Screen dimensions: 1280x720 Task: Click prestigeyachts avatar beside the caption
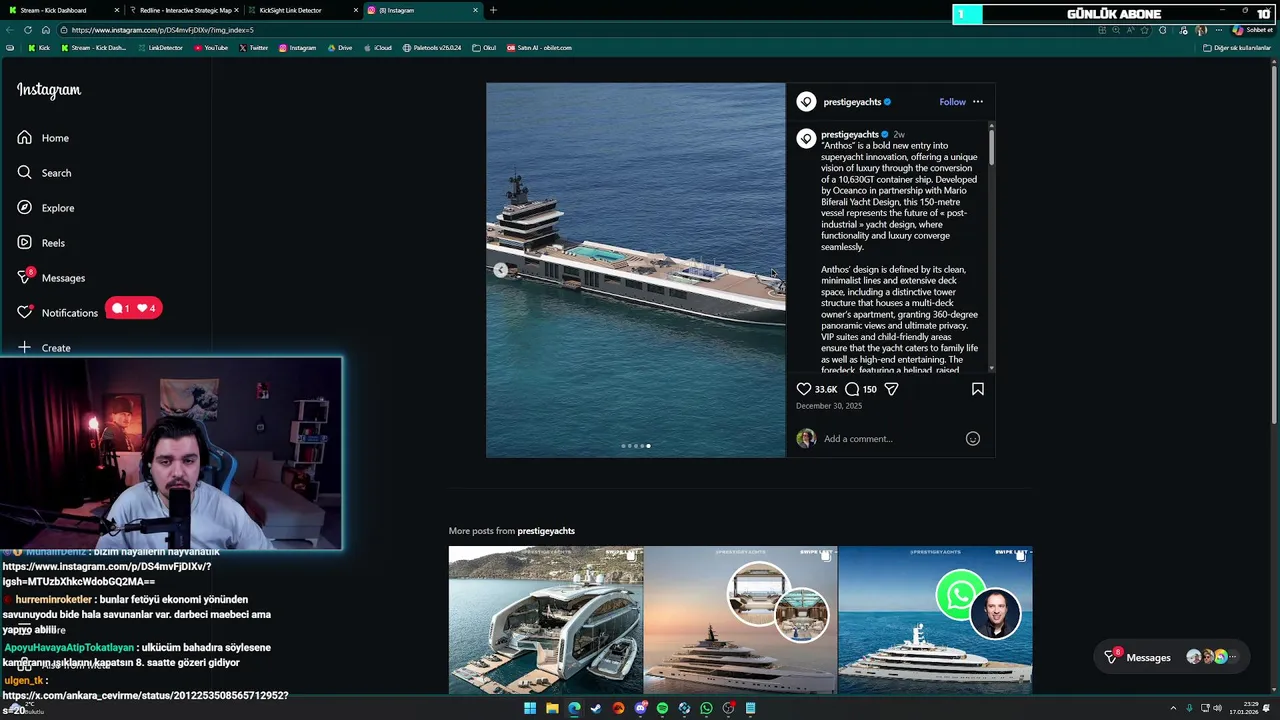[806, 139]
